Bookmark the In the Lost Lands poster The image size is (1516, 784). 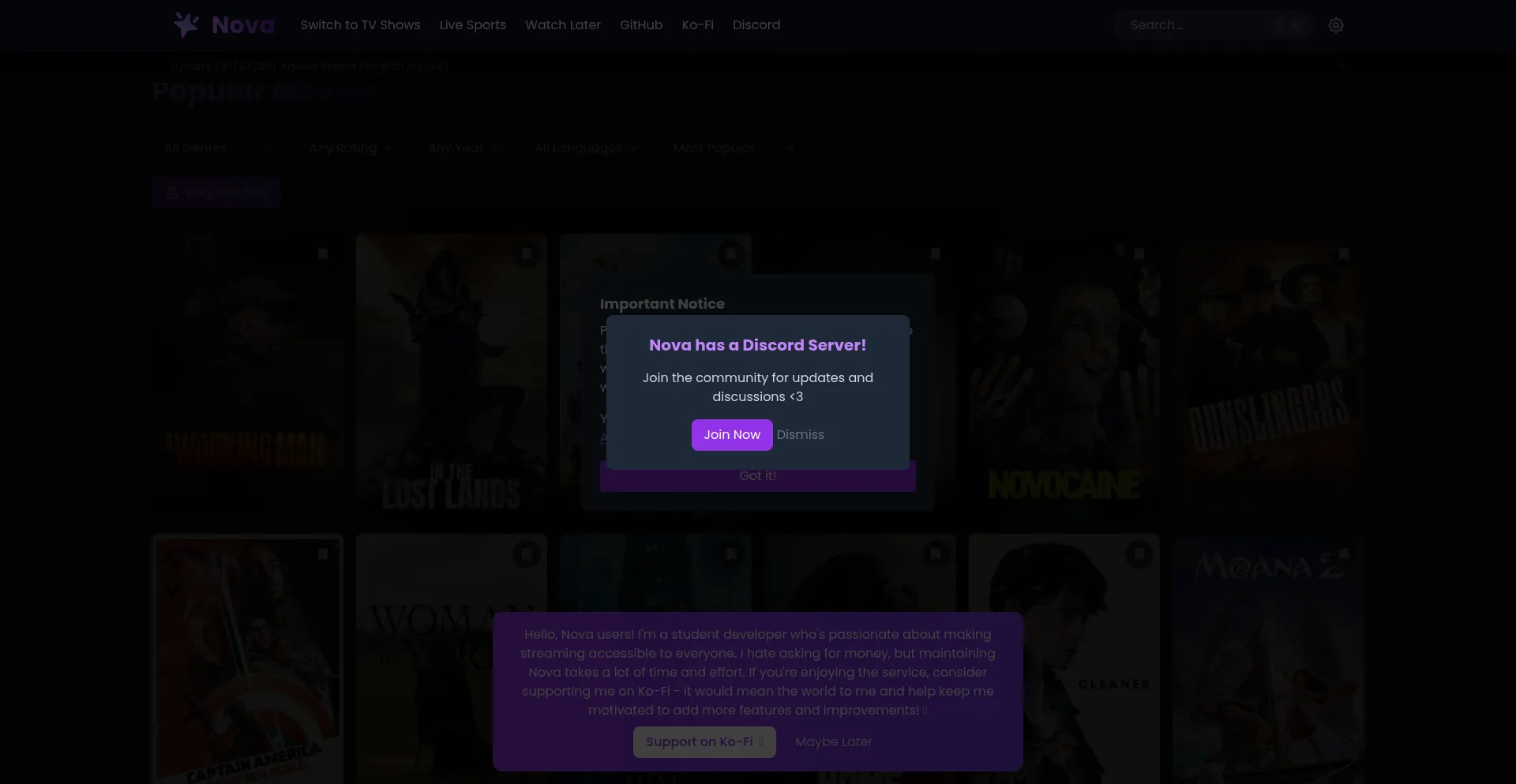(x=527, y=254)
